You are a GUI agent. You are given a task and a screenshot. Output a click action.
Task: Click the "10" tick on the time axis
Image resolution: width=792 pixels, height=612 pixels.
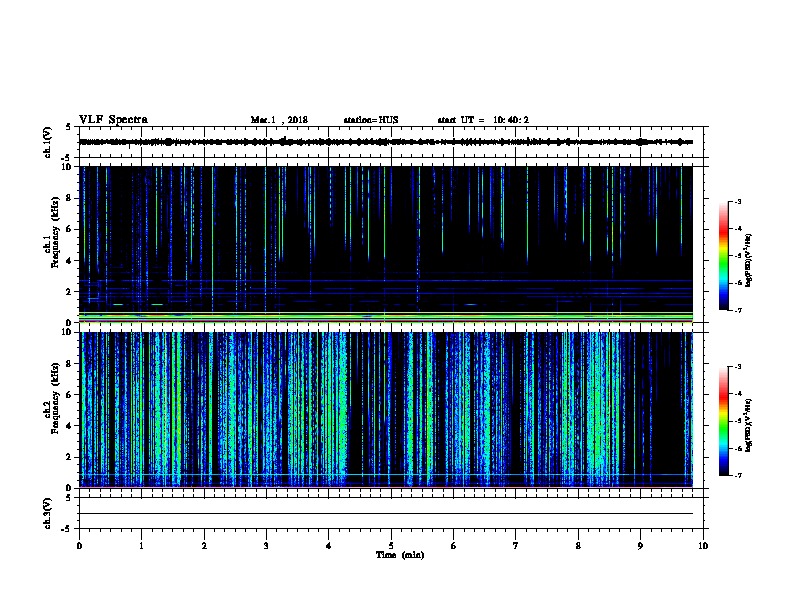(703, 545)
